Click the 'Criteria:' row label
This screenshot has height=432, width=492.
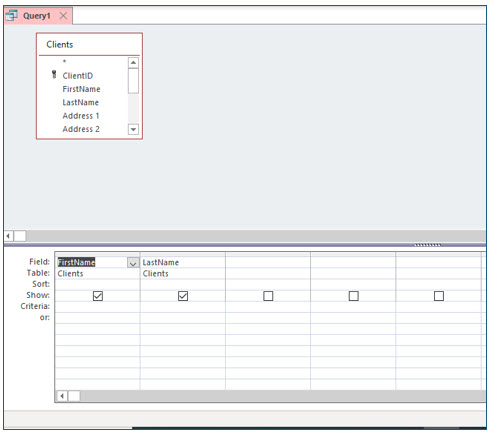pos(35,306)
